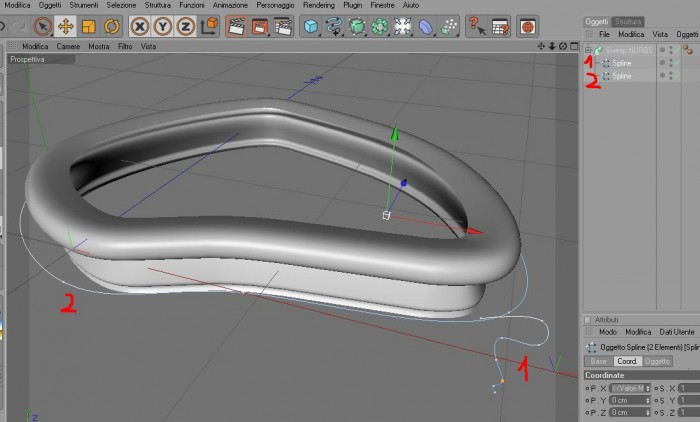Click the Render View clapperboard icon
The height and width of the screenshot is (422, 700).
(x=237, y=26)
